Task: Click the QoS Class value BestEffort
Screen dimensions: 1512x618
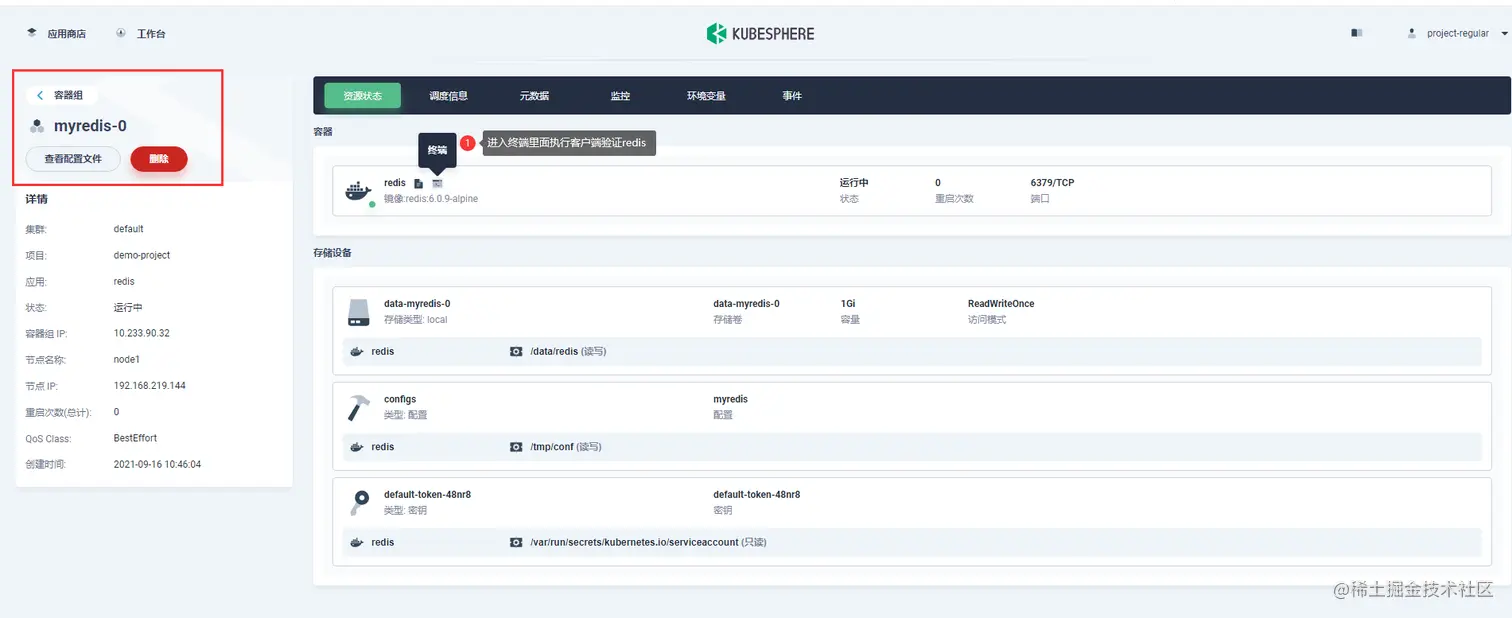Action: (135, 438)
